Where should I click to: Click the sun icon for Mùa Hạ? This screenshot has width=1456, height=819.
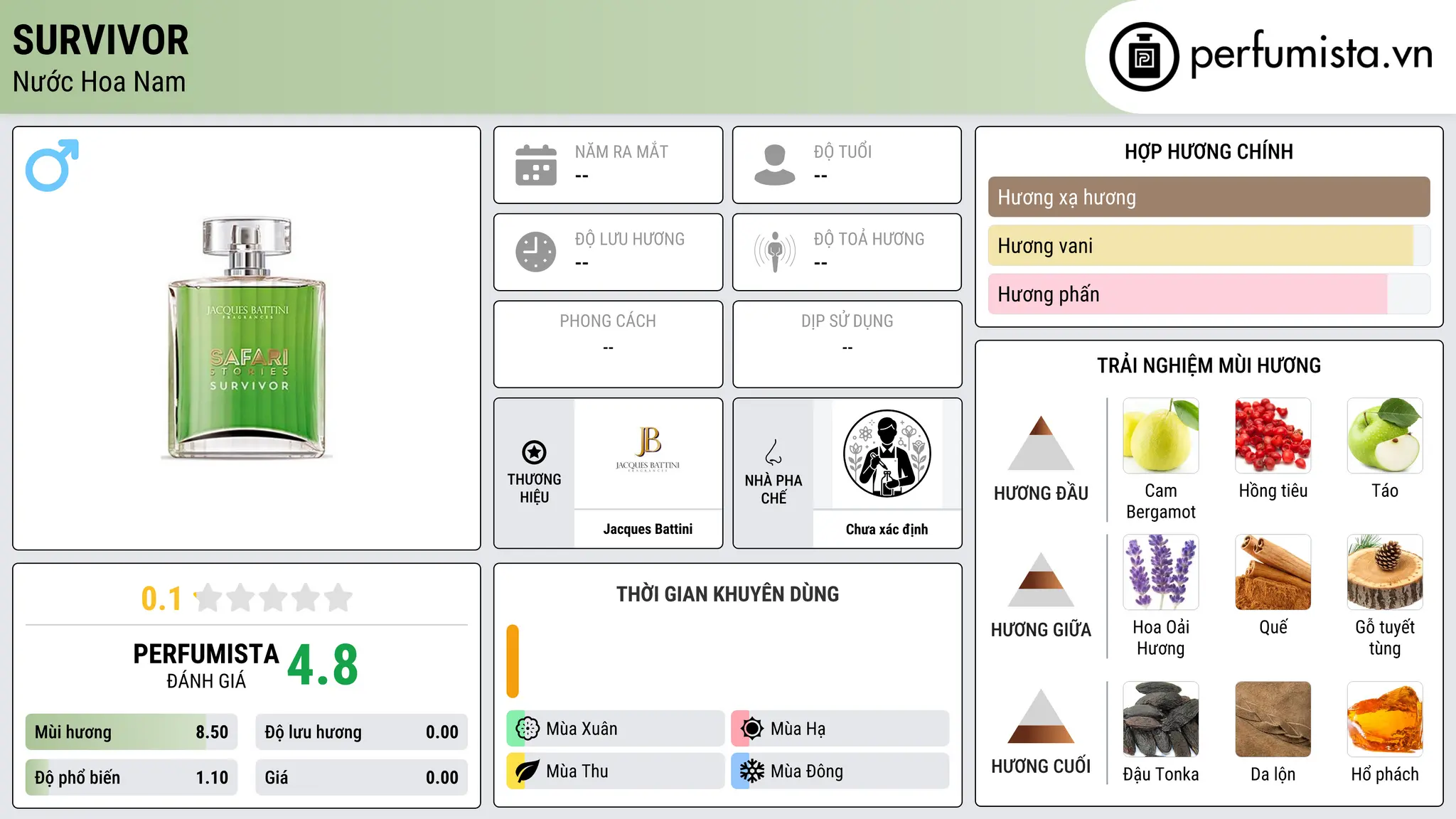coord(752,729)
